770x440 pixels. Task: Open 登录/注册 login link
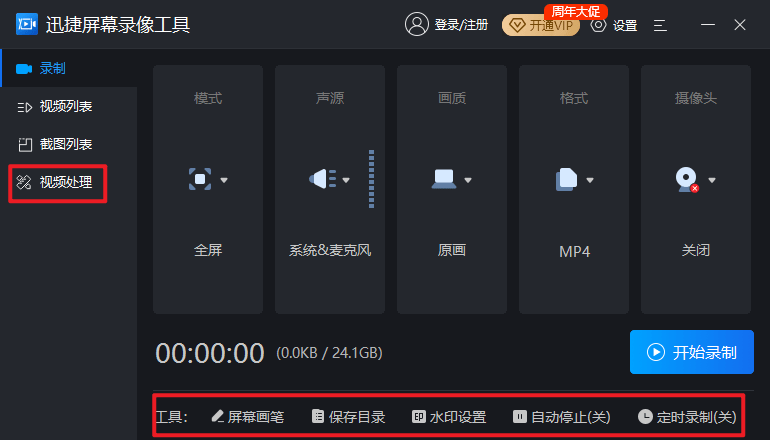pos(461,25)
